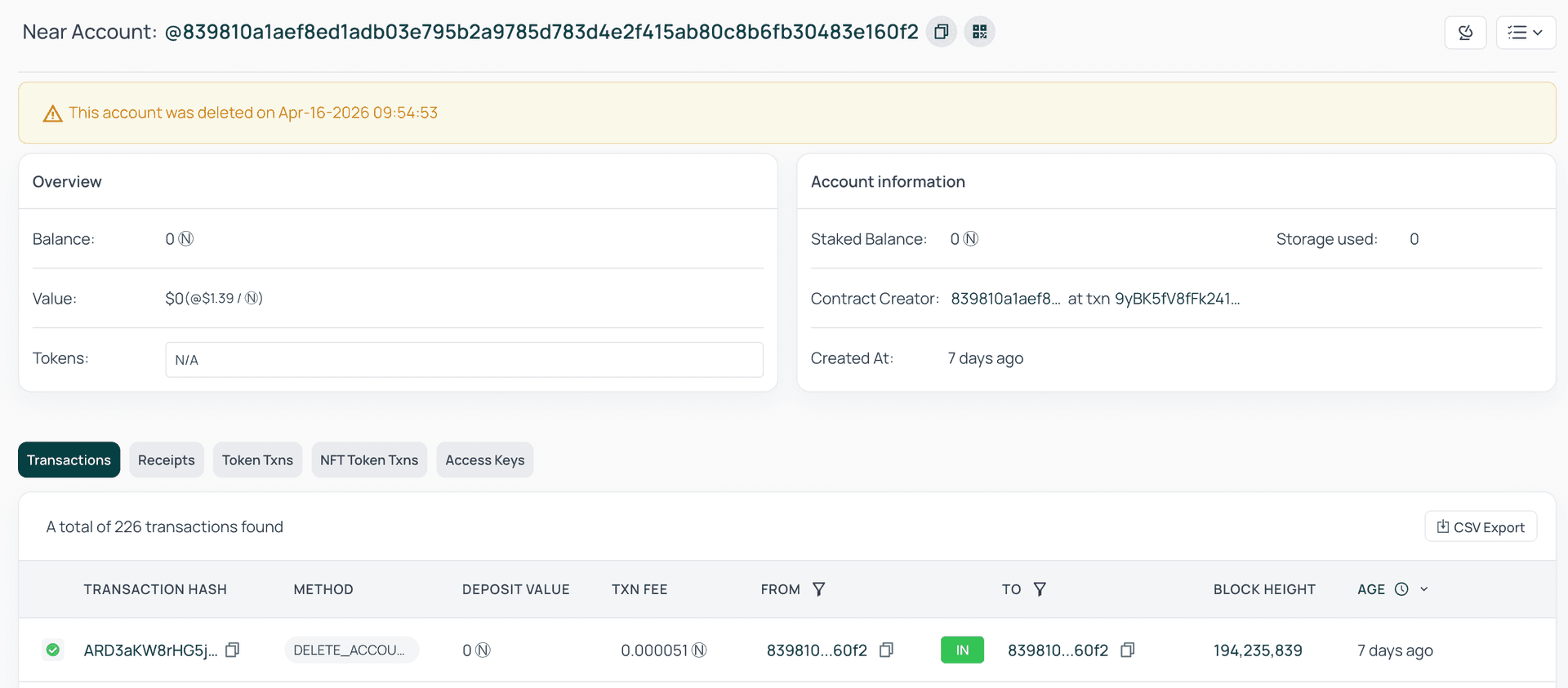Expand the AGE column sort chevron
1568x688 pixels.
[x=1424, y=589]
